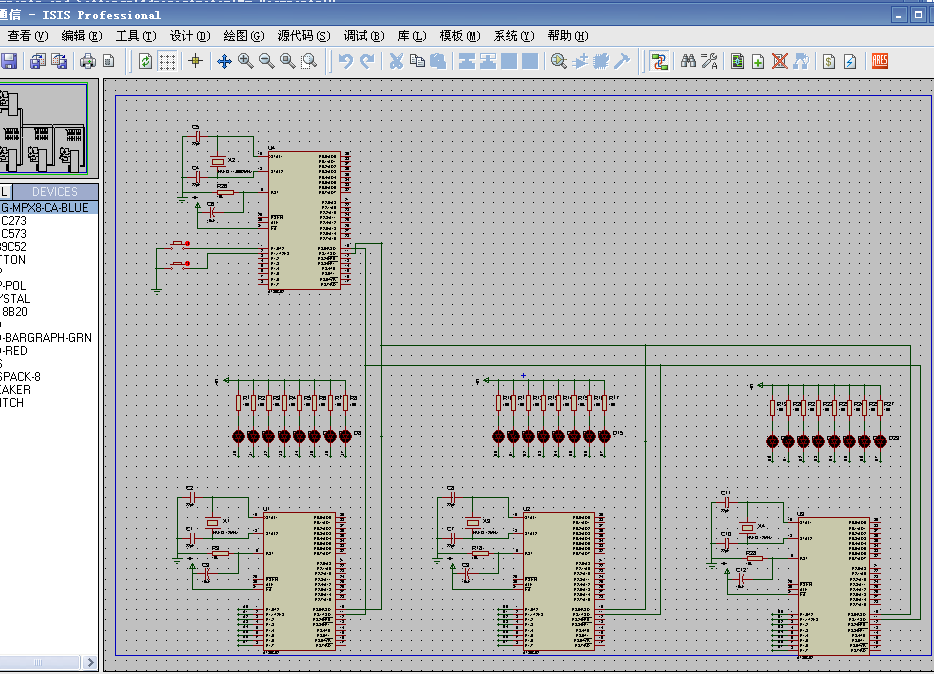Click the device list scrollbar right arrow
Screen dimensions: 934x674
tap(90, 662)
